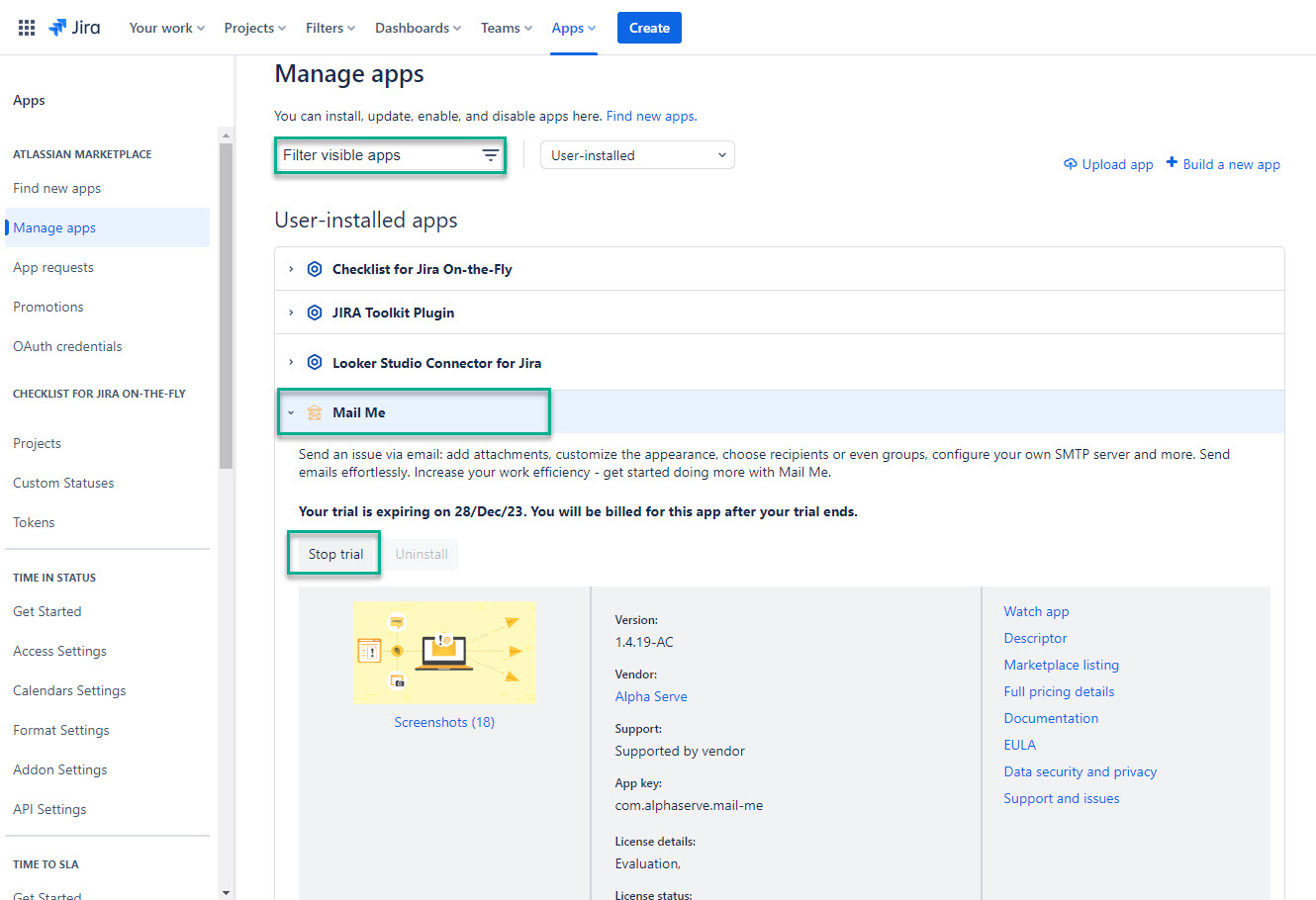Open the Full pricing details link
Viewport: 1316px width, 900px height.
(x=1059, y=691)
